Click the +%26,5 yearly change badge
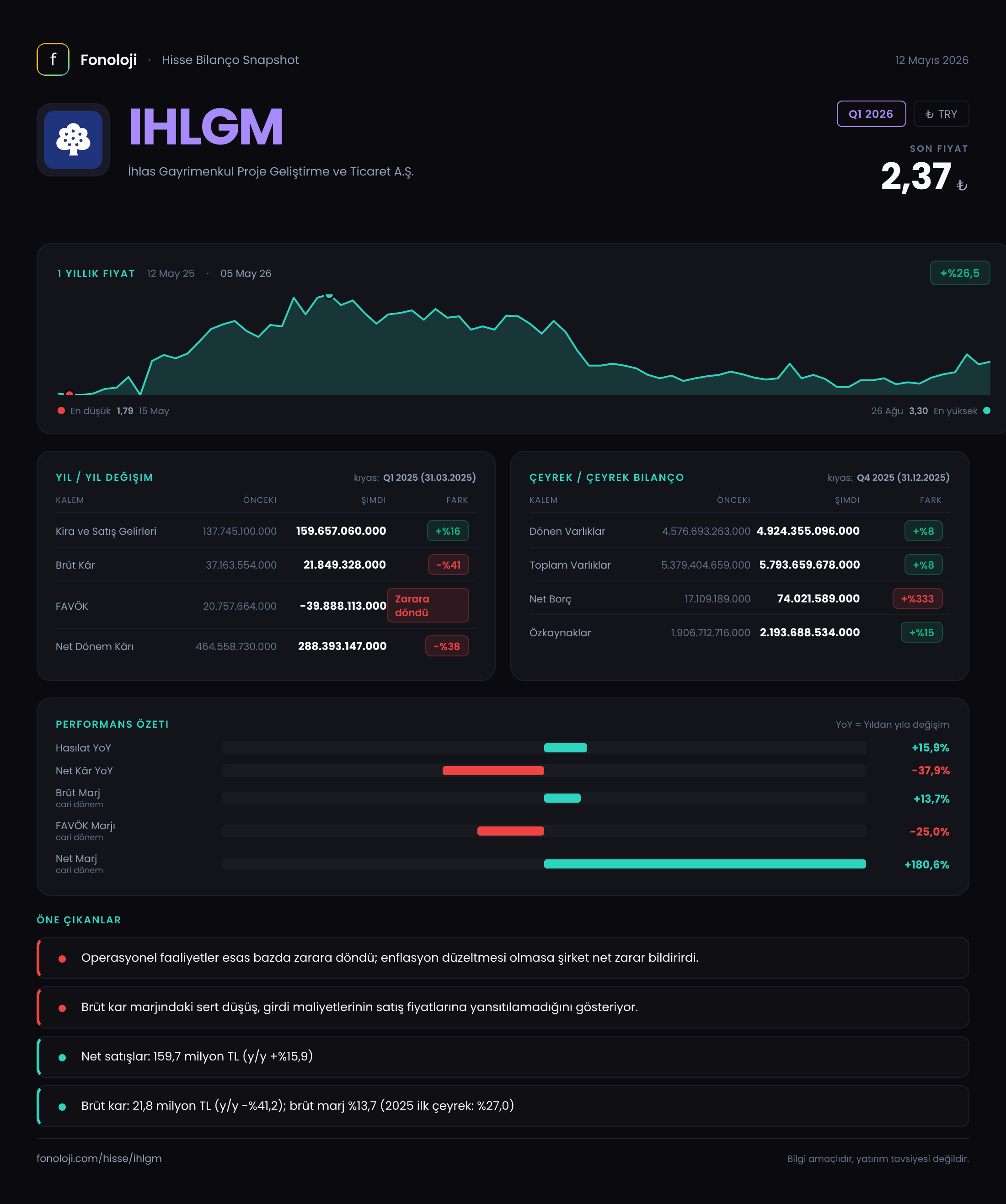This screenshot has height=1204, width=1006. tap(959, 273)
